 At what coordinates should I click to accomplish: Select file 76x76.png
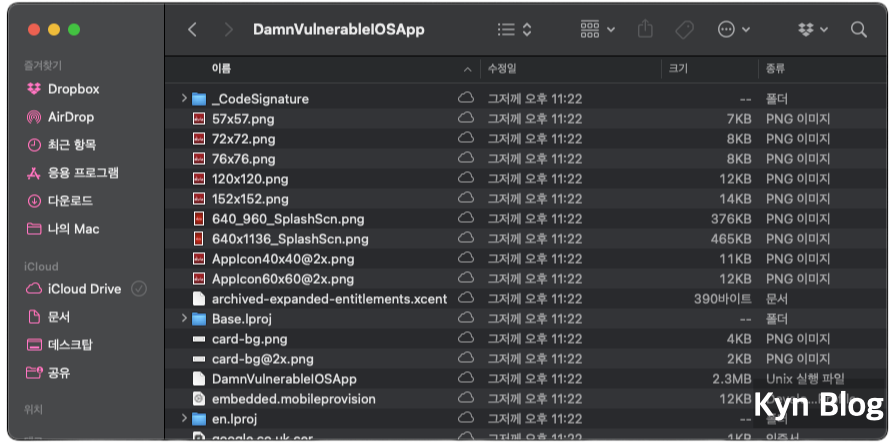click(243, 159)
